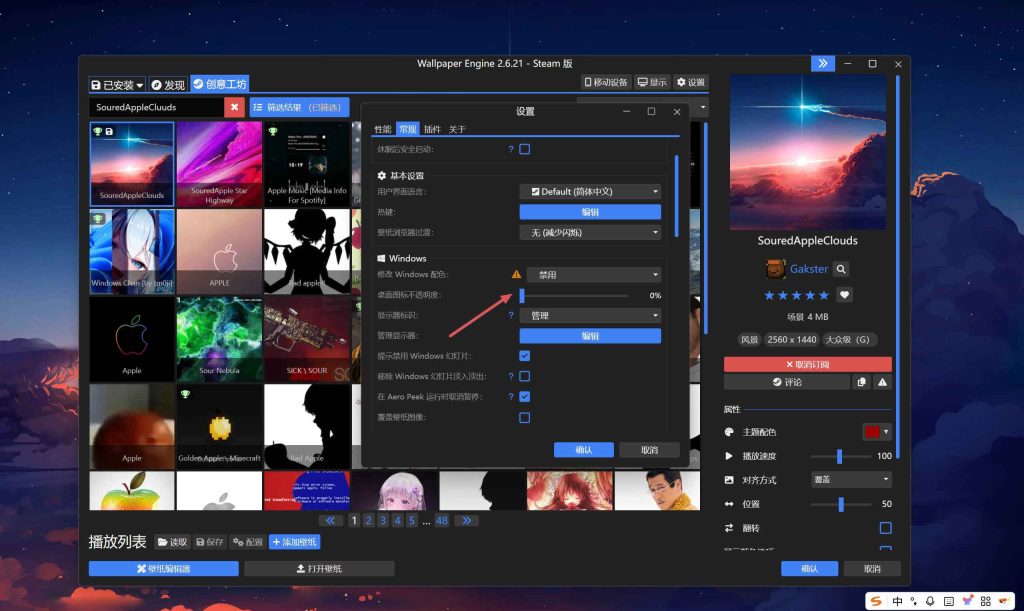Image resolution: width=1024 pixels, height=611 pixels.
Task: Click the red clear-search X button
Action: coord(234,107)
